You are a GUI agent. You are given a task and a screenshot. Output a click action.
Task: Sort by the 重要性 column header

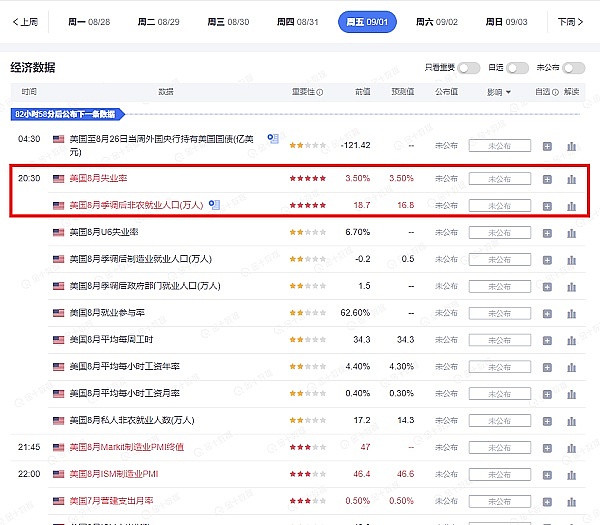(307, 92)
